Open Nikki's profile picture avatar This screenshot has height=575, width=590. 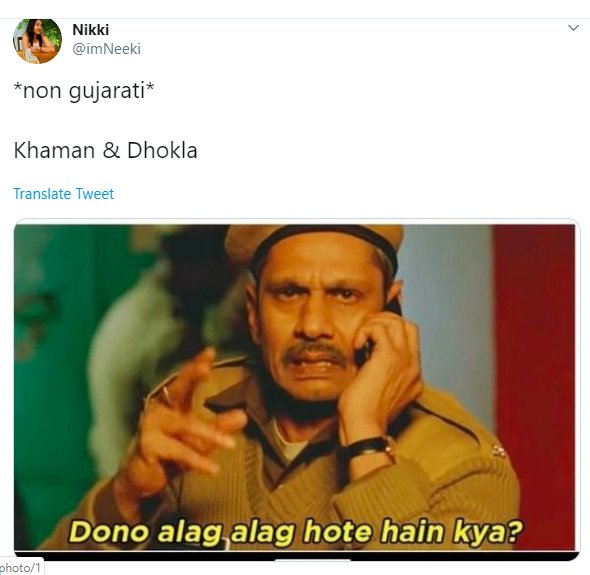click(x=37, y=41)
